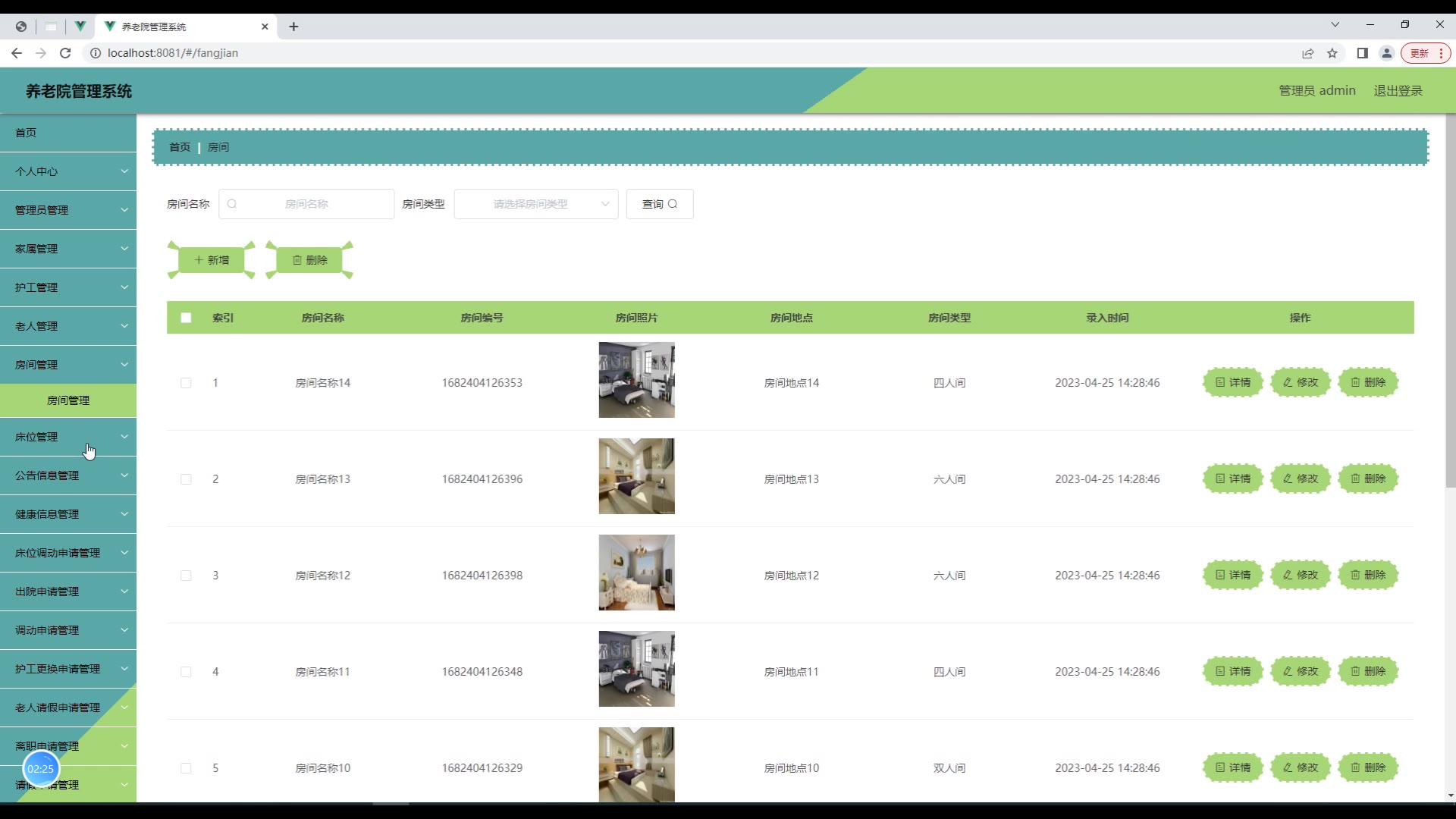Toggle select-all checkbox in table header

186,318
